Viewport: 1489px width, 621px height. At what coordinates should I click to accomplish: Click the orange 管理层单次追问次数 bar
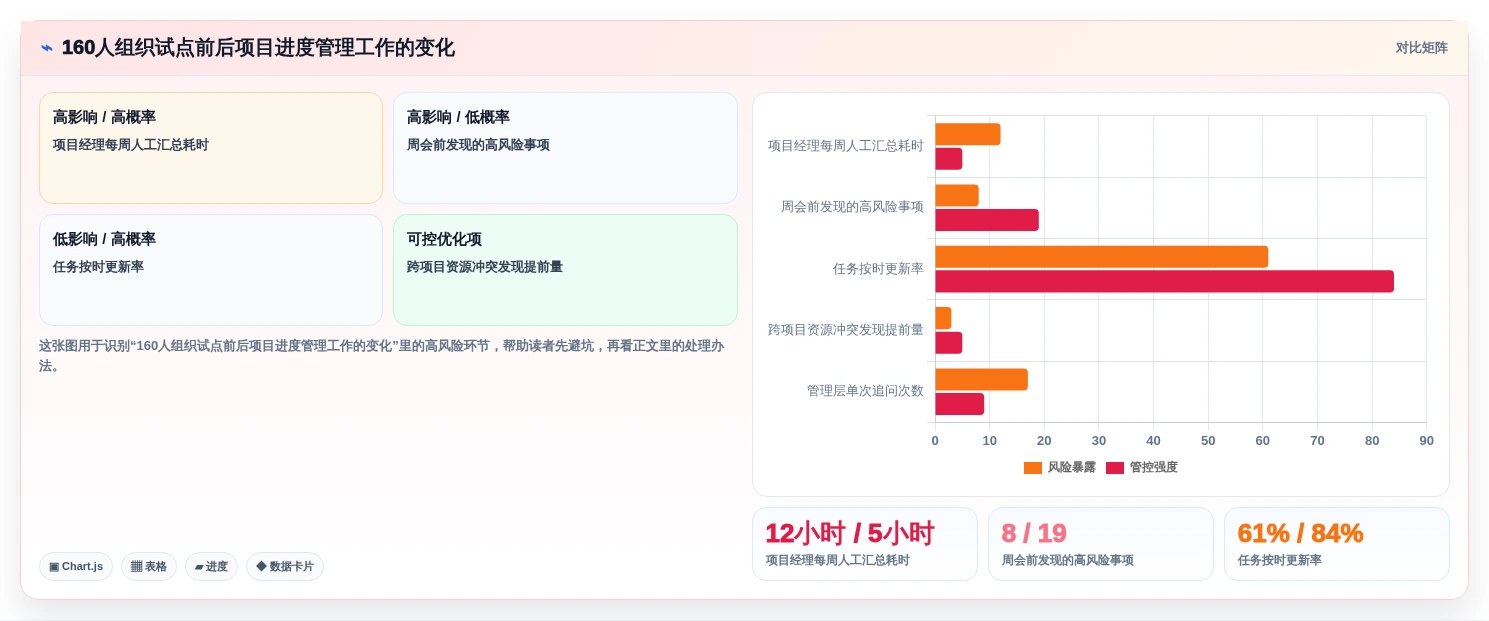[981, 380]
